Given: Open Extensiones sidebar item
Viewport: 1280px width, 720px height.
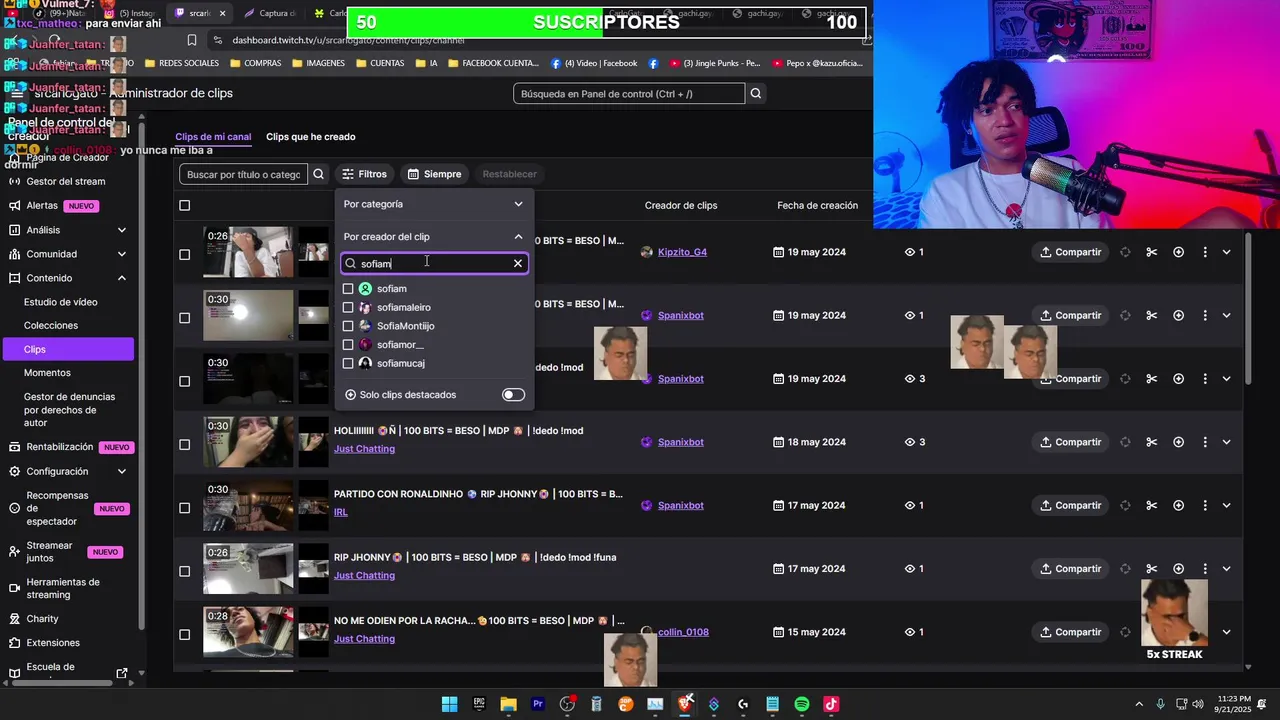Looking at the screenshot, I should point(53,643).
